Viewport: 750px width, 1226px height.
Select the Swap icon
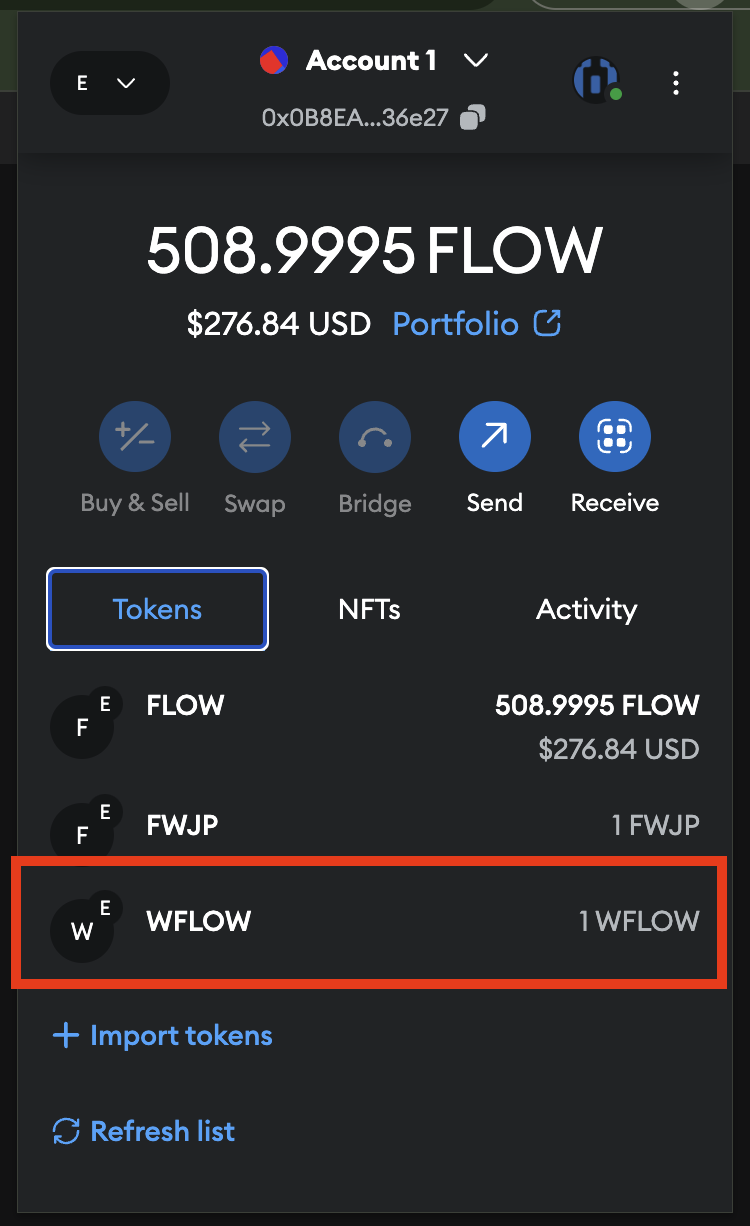coord(255,437)
